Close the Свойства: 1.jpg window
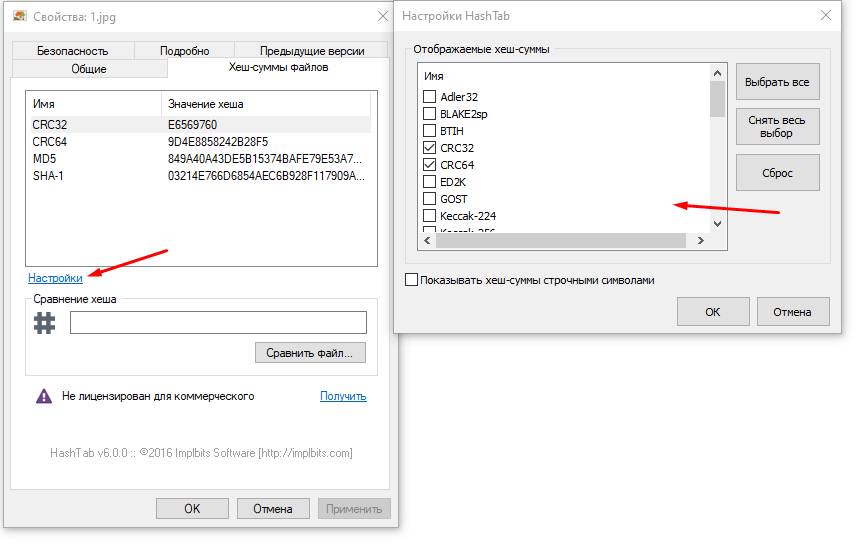The width and height of the screenshot is (860, 552). (383, 16)
